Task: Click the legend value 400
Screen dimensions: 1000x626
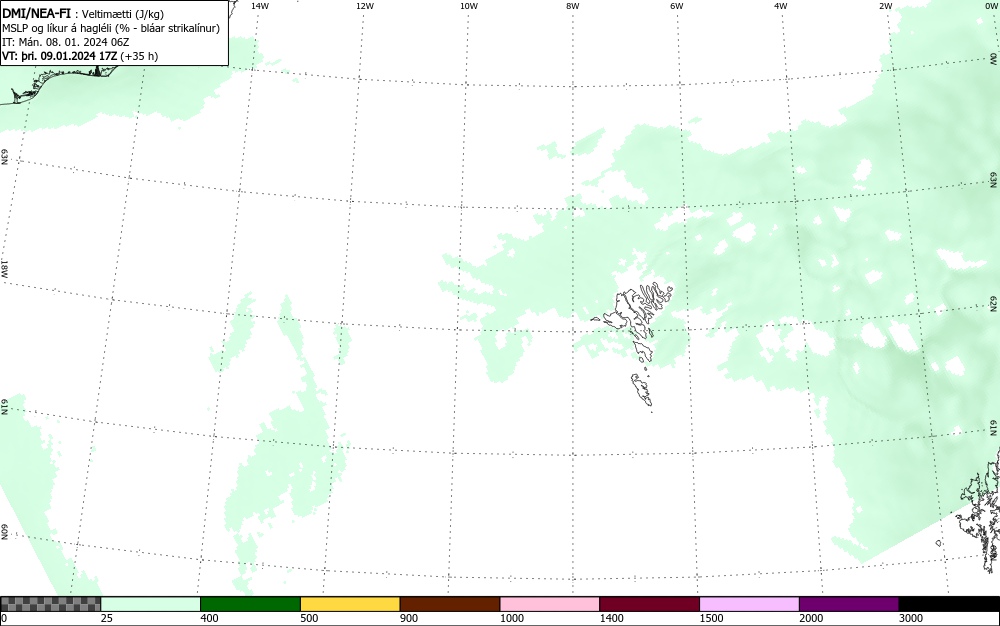Action: tap(209, 618)
